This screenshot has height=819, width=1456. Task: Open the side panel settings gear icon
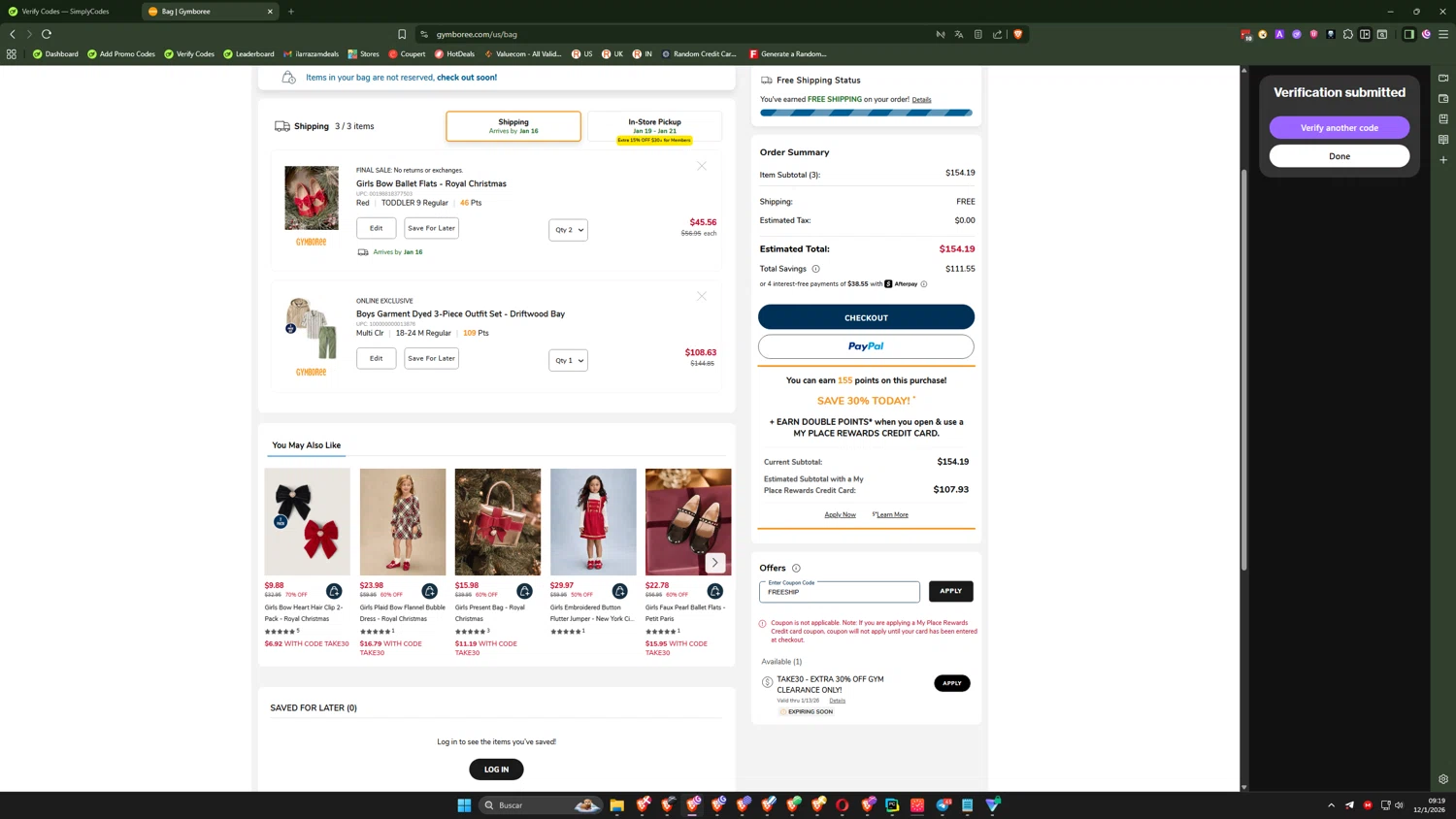pos(1443,779)
